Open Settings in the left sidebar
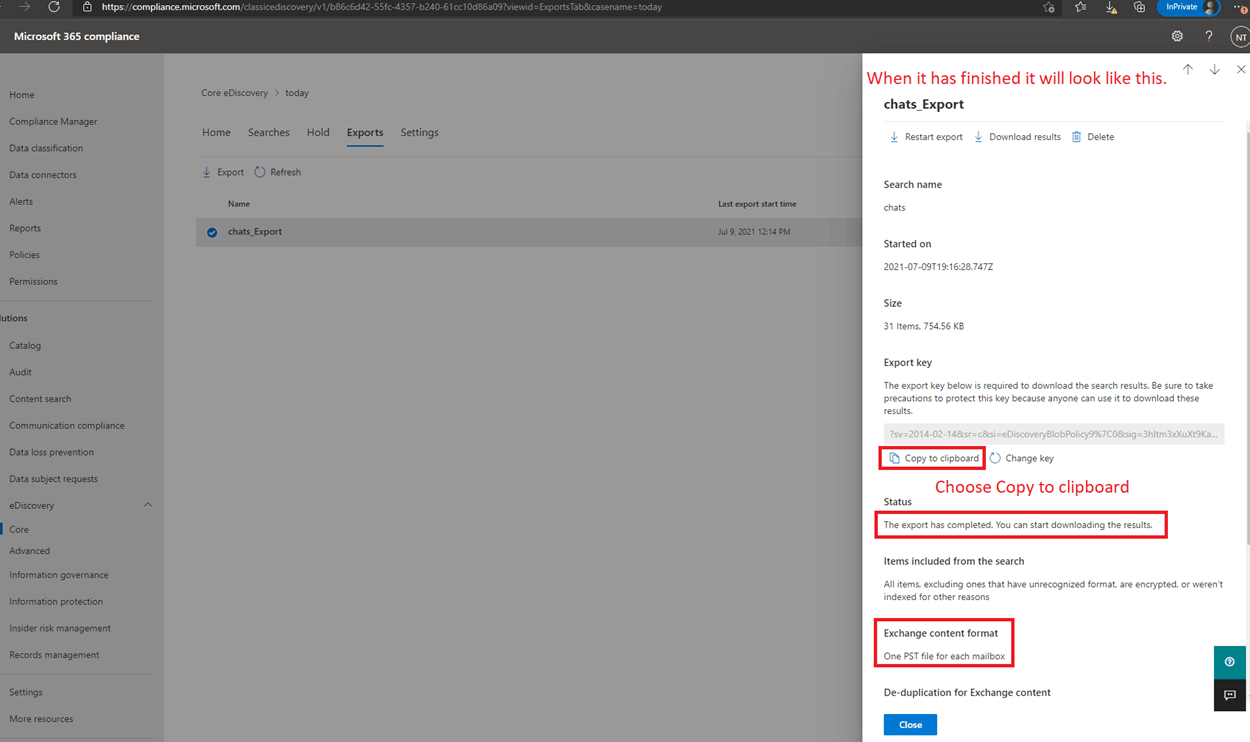 pos(26,692)
